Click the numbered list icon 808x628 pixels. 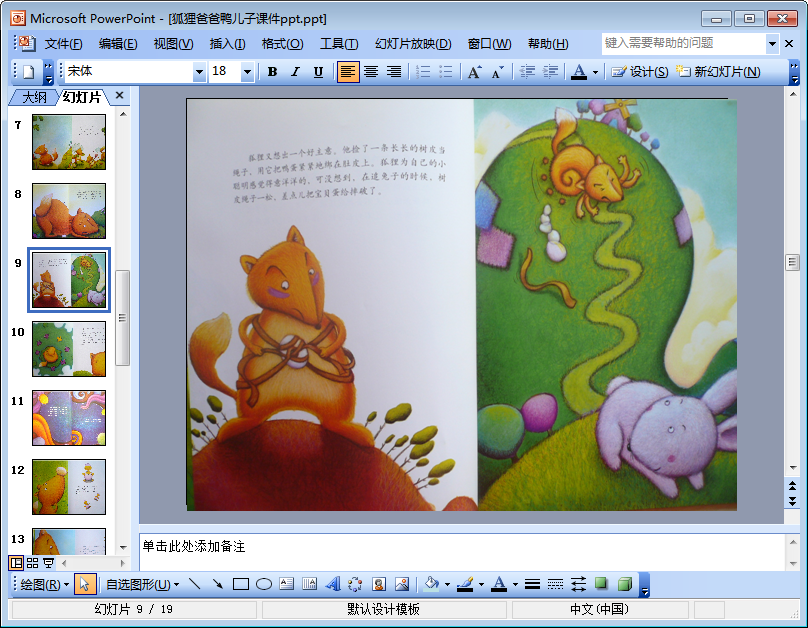pyautogui.click(x=423, y=72)
